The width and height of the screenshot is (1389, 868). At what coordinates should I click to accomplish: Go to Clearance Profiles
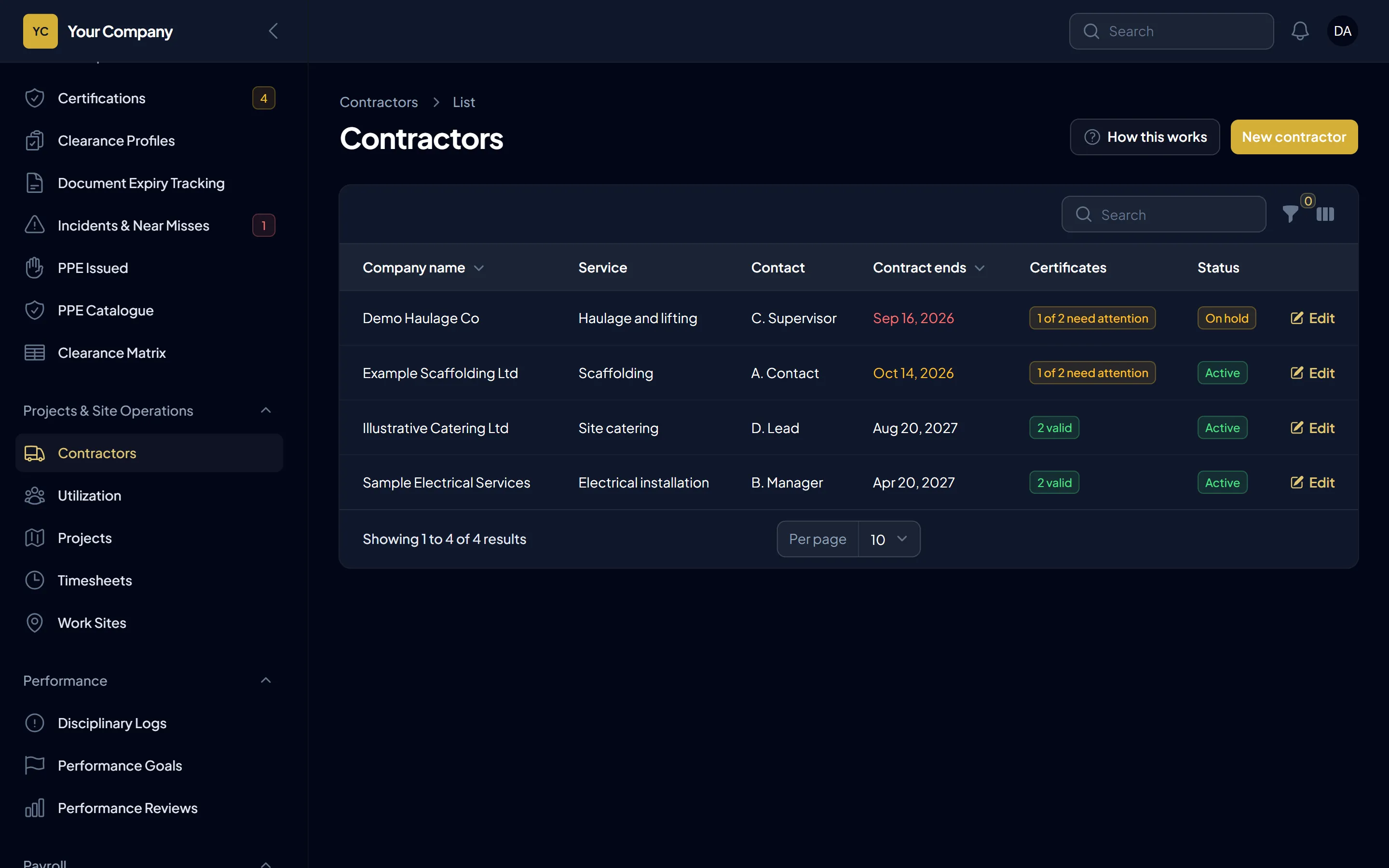tap(149, 141)
